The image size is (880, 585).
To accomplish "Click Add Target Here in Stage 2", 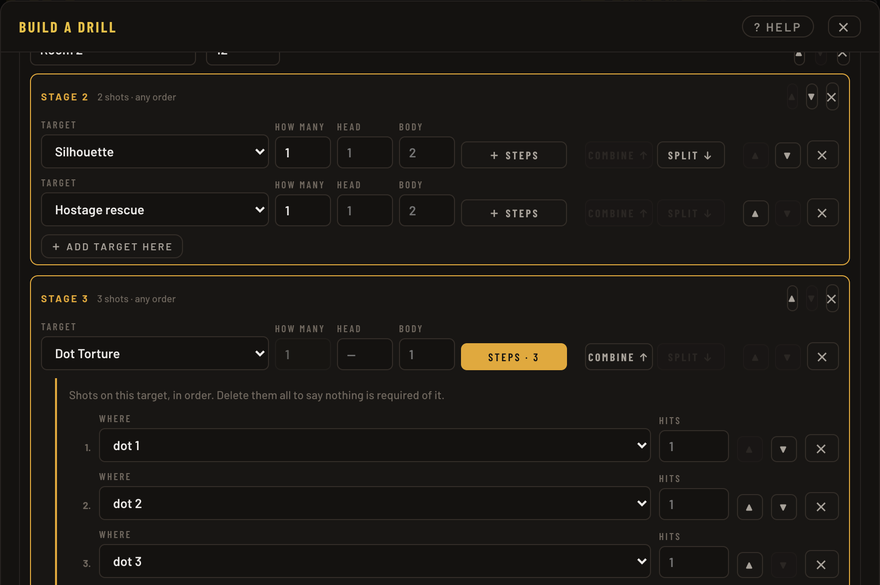I will 112,246.
